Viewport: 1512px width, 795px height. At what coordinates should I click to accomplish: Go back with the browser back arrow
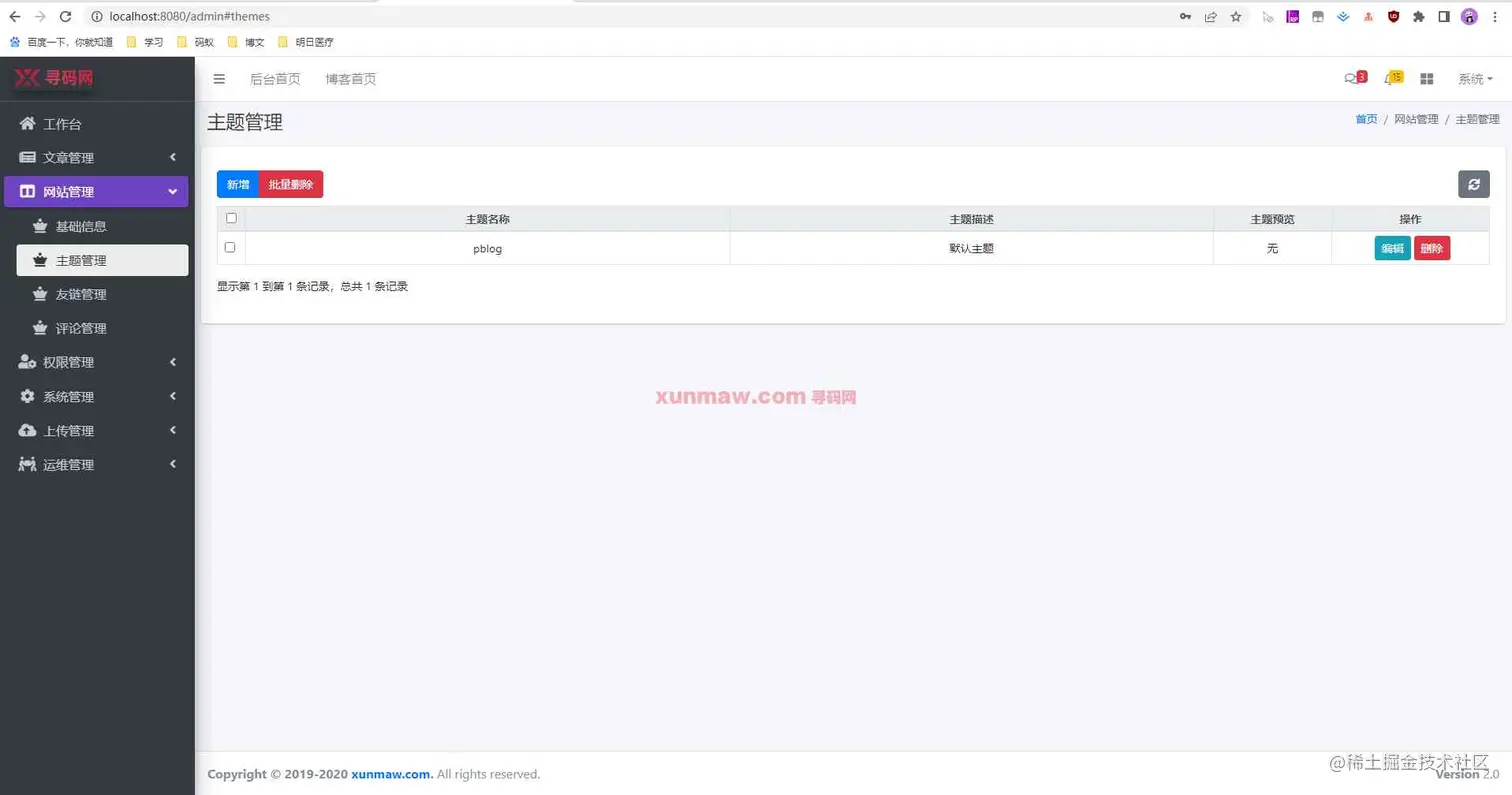[x=15, y=16]
